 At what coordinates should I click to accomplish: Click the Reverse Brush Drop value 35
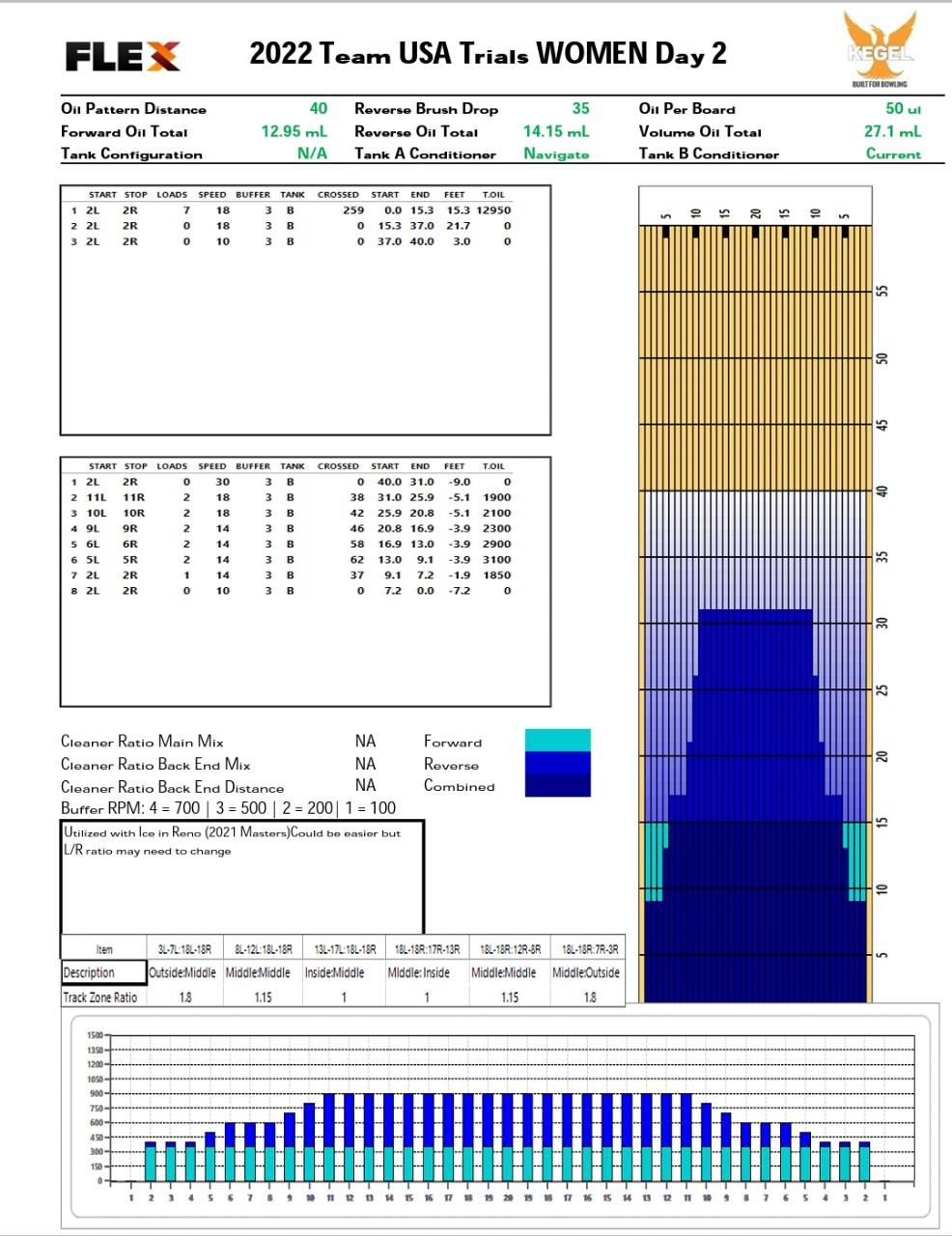click(580, 109)
